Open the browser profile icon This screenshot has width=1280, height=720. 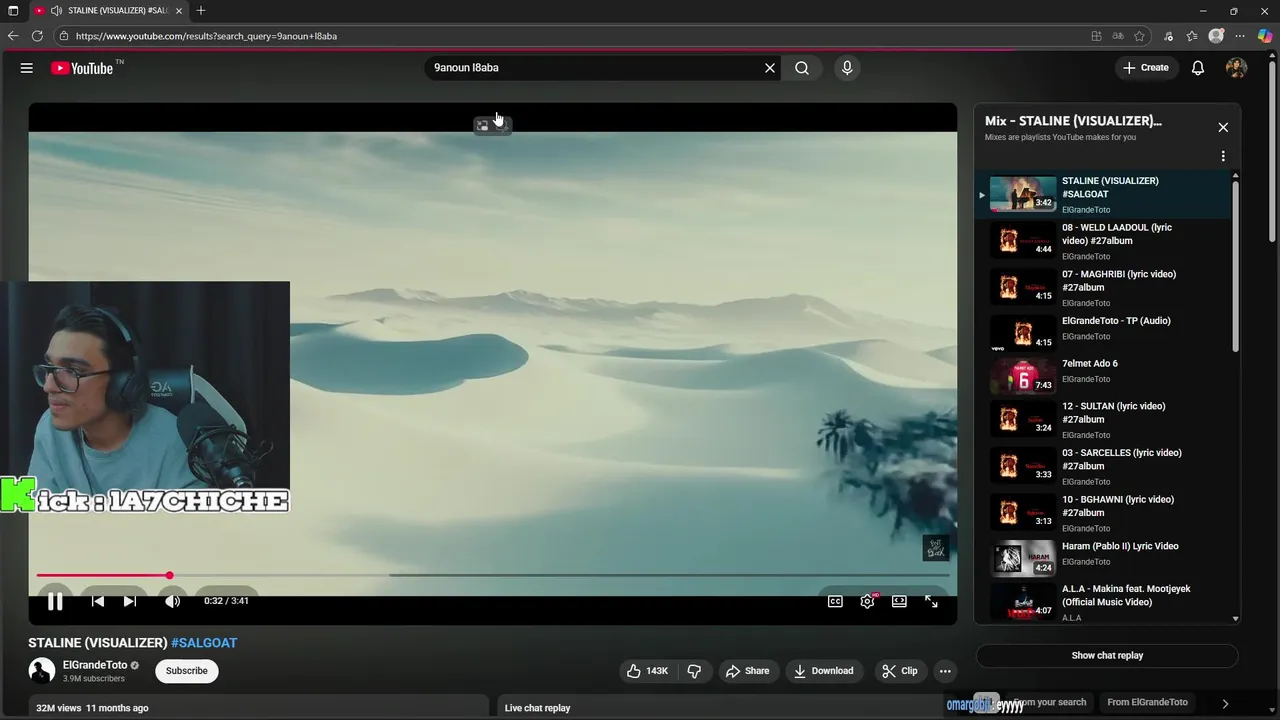(1216, 36)
